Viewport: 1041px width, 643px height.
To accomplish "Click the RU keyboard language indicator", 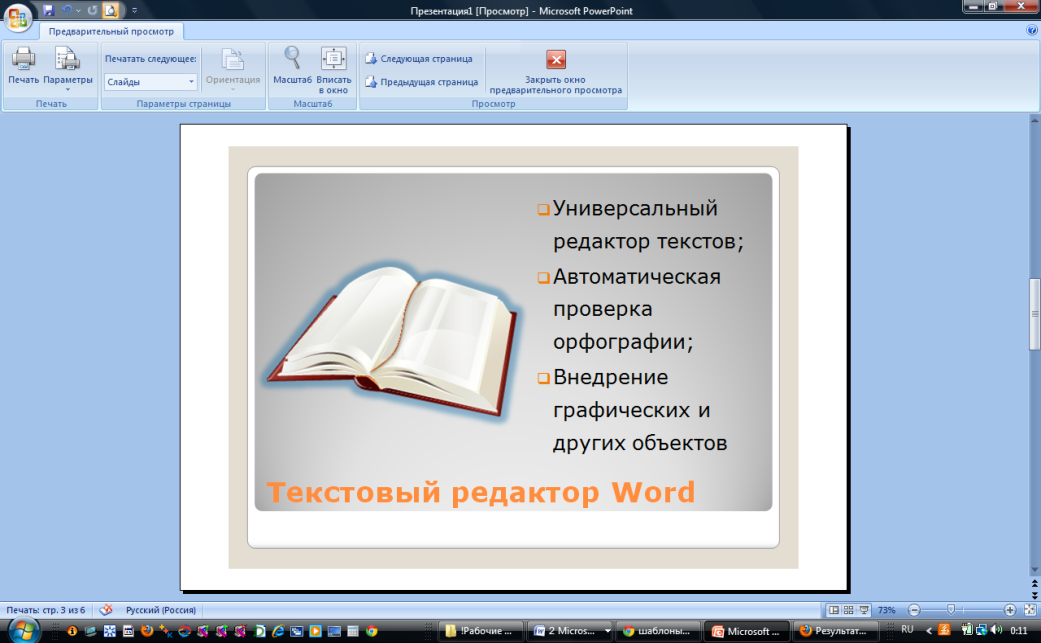I will pyautogui.click(x=907, y=630).
